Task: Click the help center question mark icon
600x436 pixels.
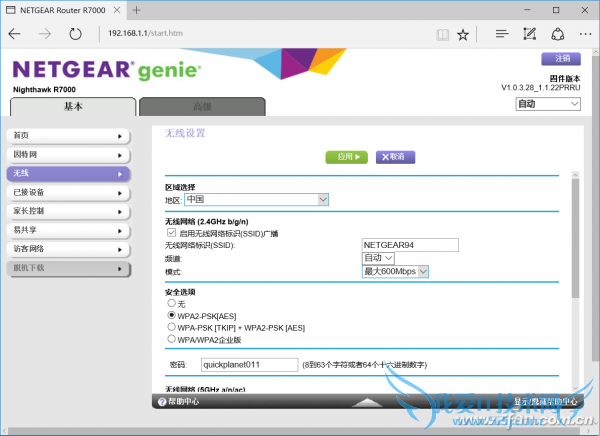Action: tap(162, 402)
